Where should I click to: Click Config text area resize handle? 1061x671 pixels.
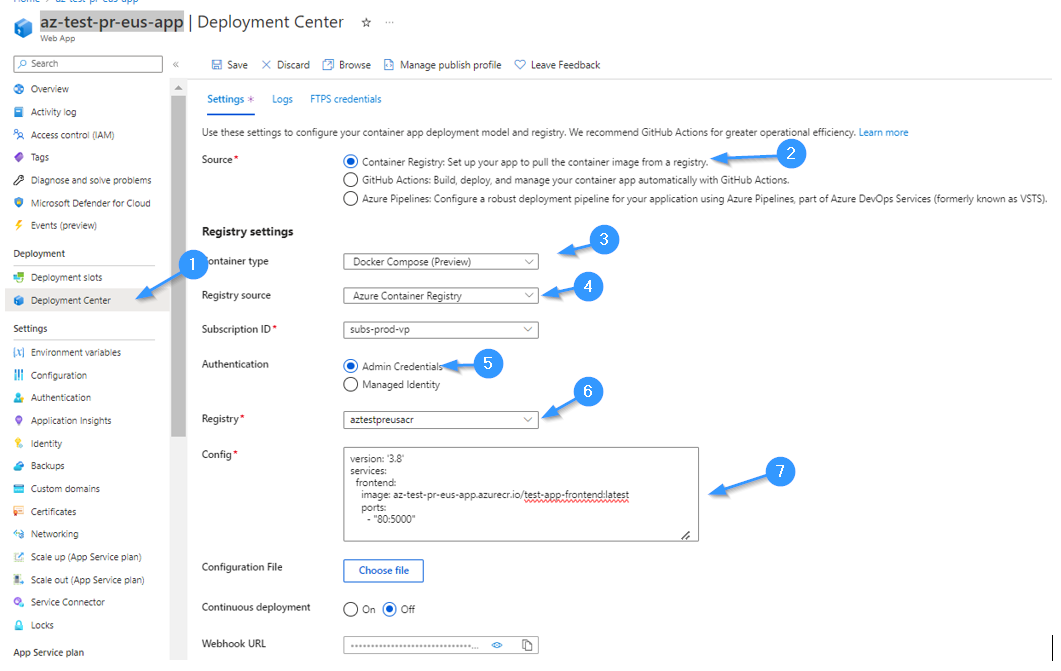click(x=685, y=535)
